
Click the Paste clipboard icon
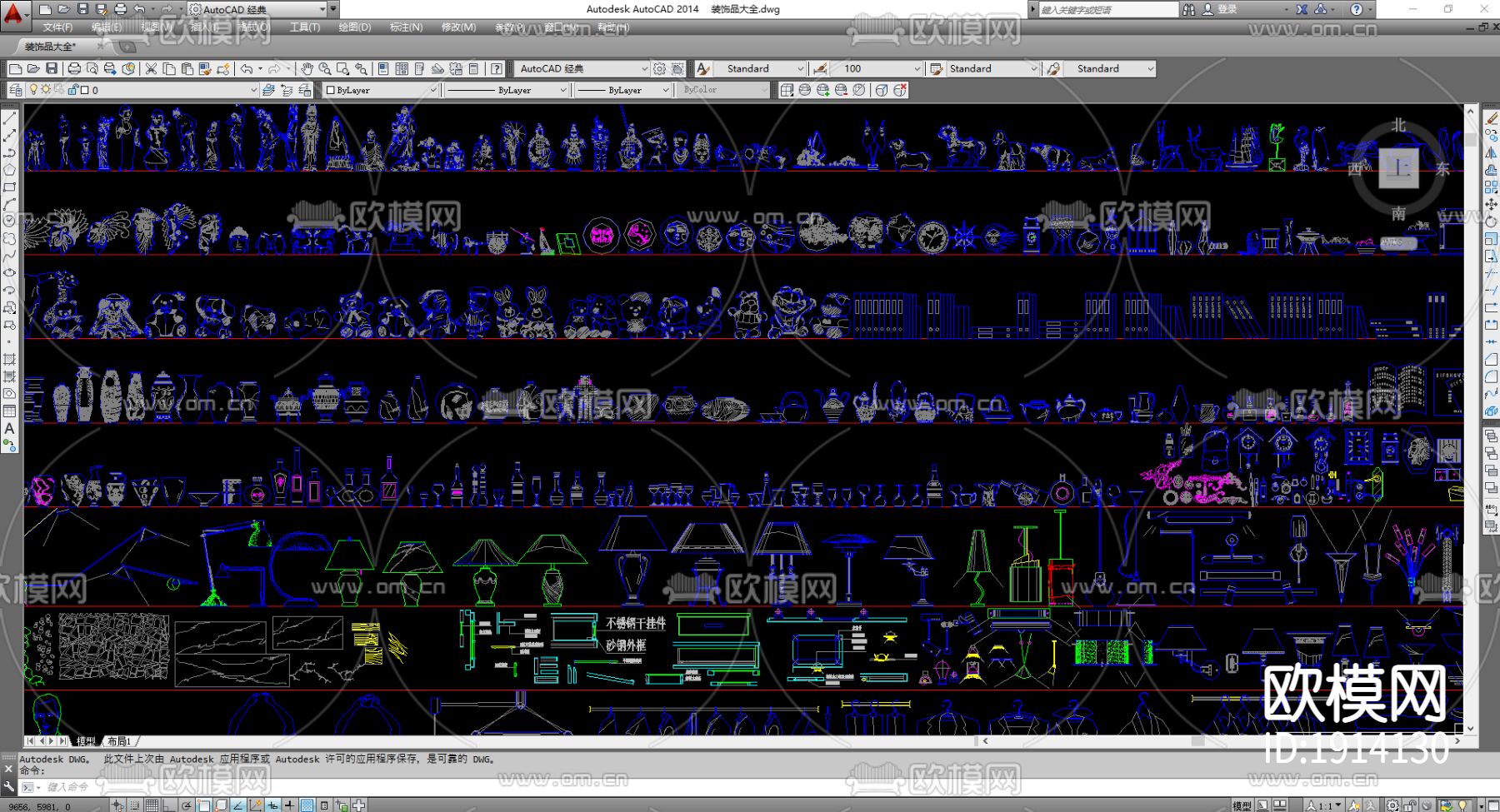coord(187,68)
